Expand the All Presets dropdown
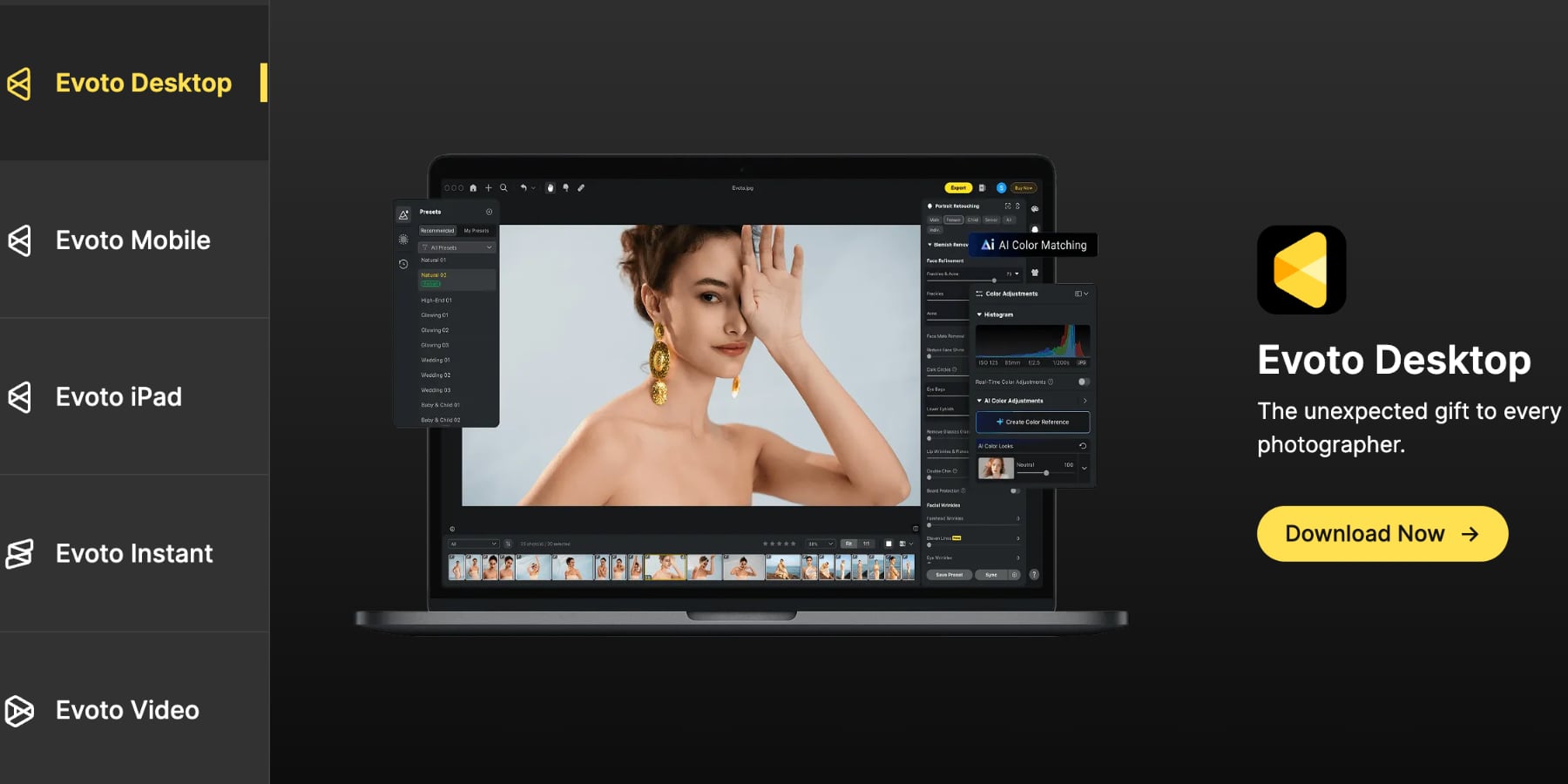 457,247
